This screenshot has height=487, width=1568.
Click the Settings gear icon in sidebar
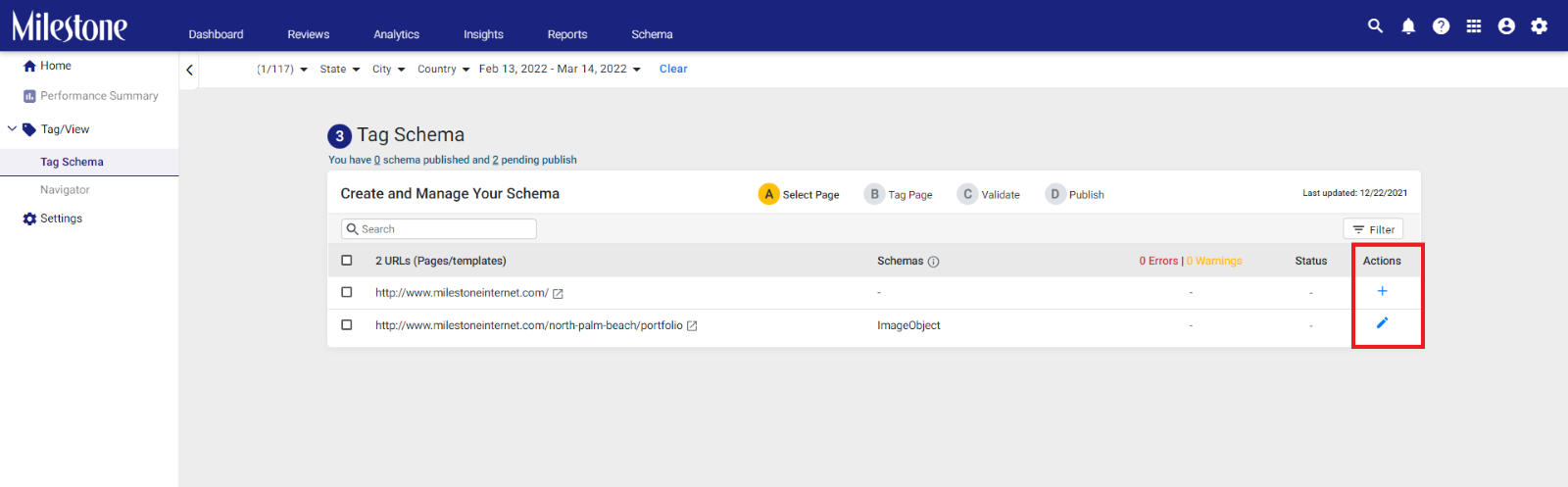click(29, 219)
